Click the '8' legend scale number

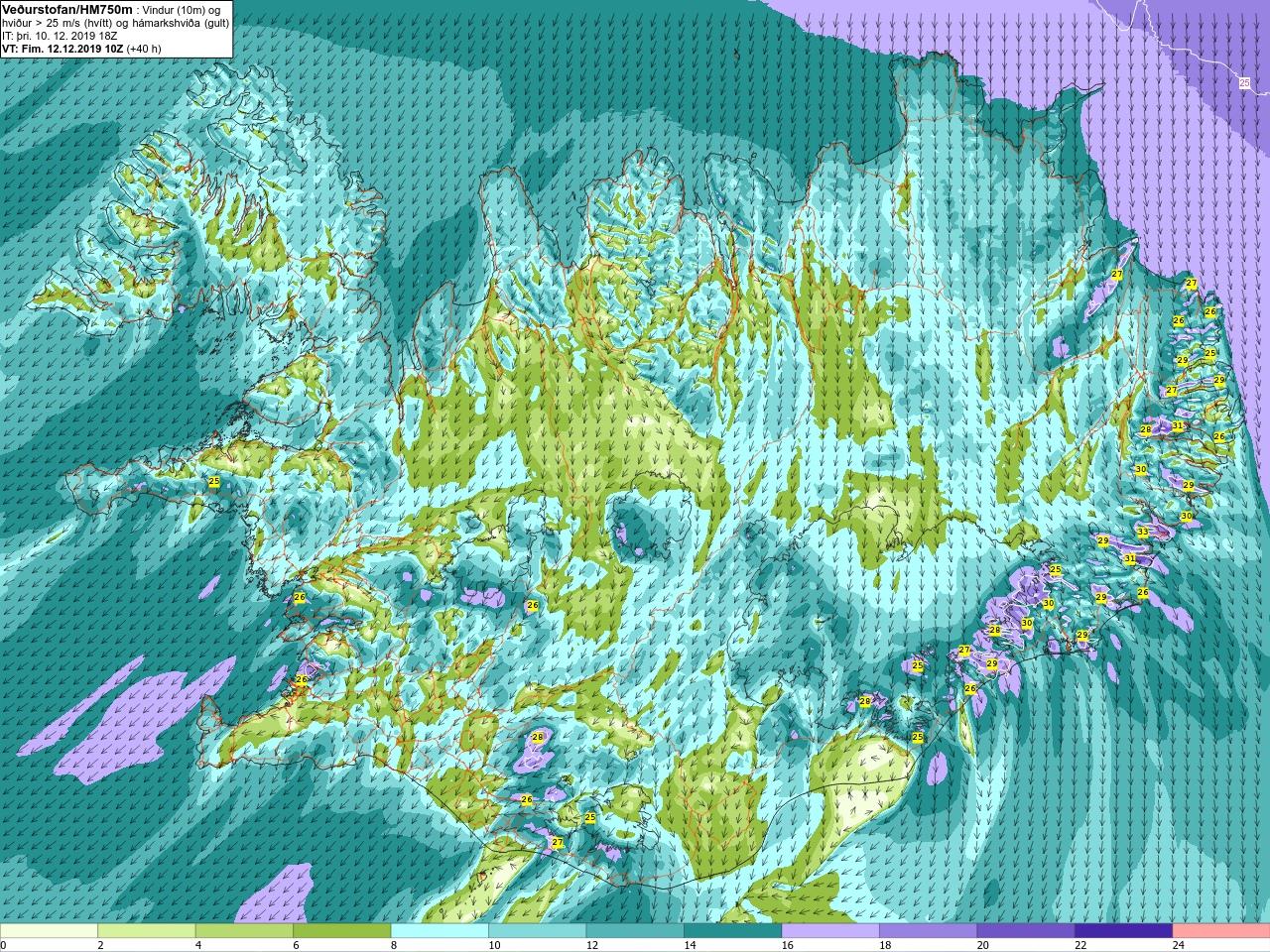394,945
